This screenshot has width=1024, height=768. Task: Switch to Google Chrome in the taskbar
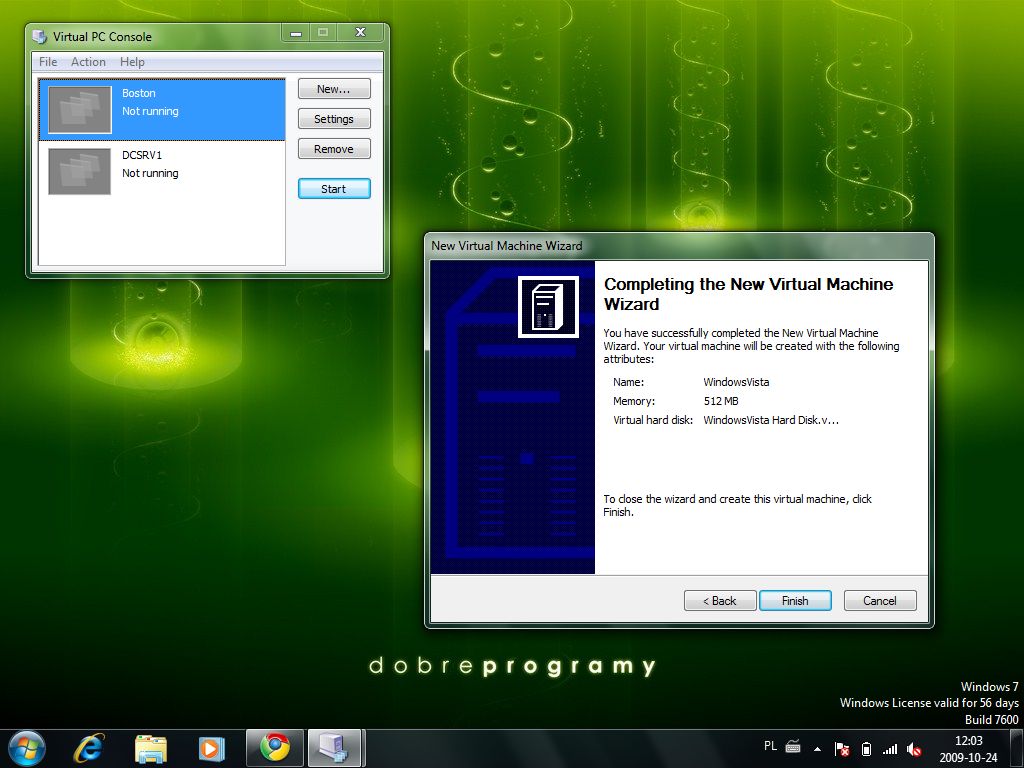pyautogui.click(x=275, y=748)
